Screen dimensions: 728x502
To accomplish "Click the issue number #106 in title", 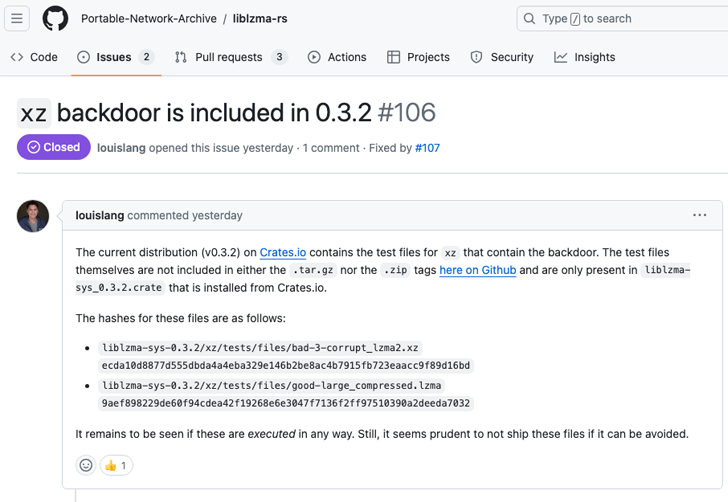I will click(x=407, y=113).
